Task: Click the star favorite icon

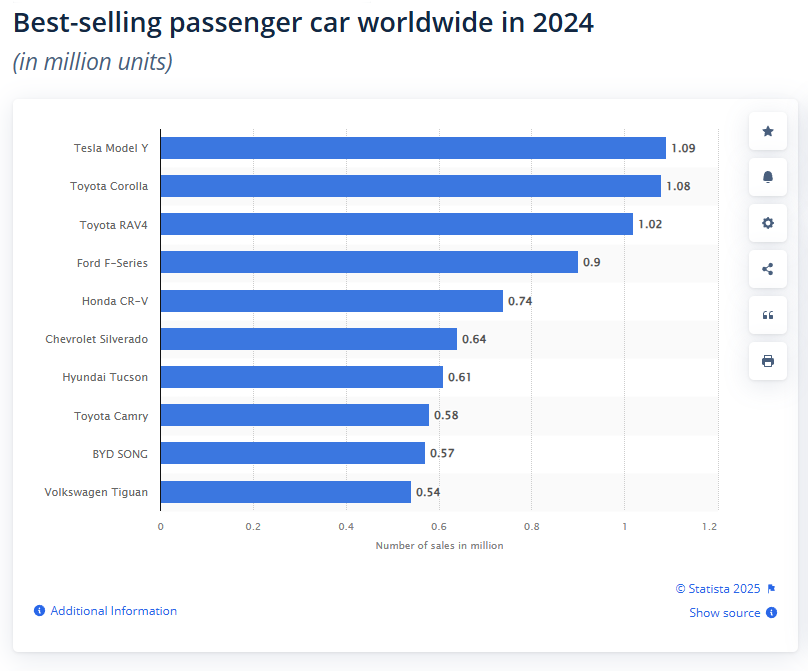Action: click(767, 131)
